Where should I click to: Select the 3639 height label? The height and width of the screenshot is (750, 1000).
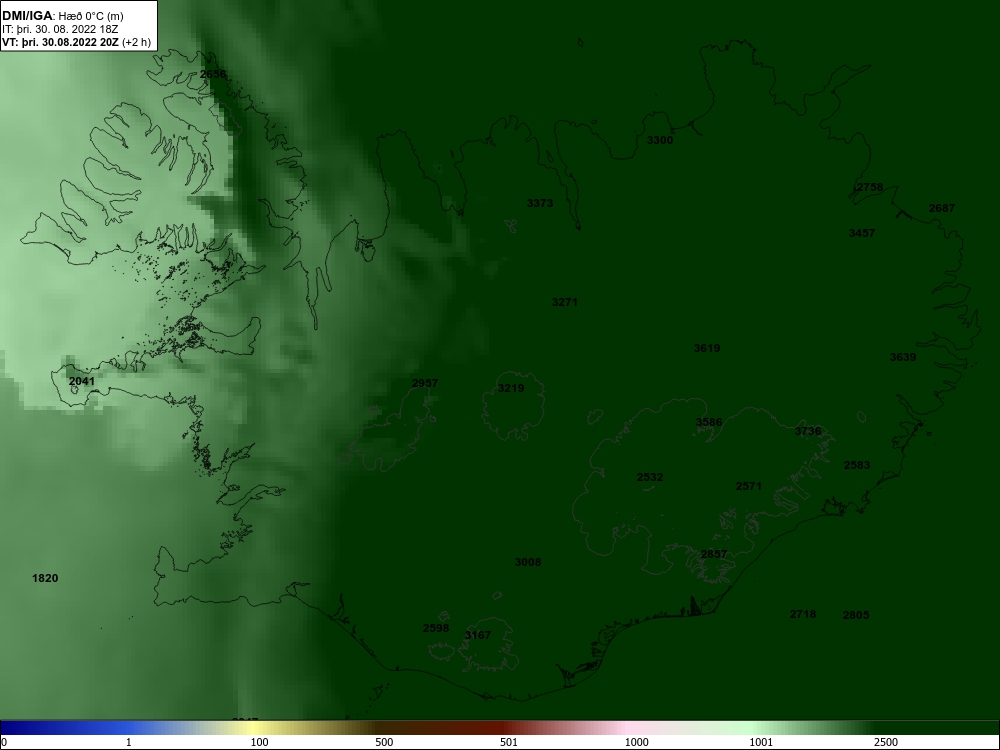(903, 357)
